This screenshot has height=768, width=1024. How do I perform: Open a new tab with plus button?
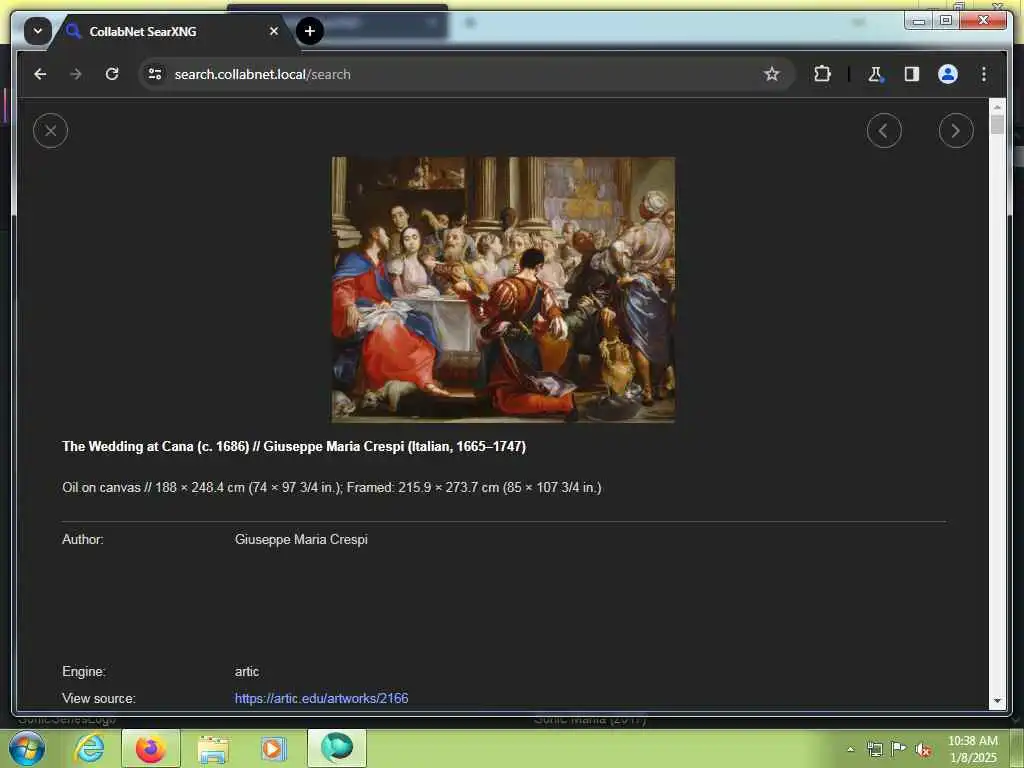310,31
